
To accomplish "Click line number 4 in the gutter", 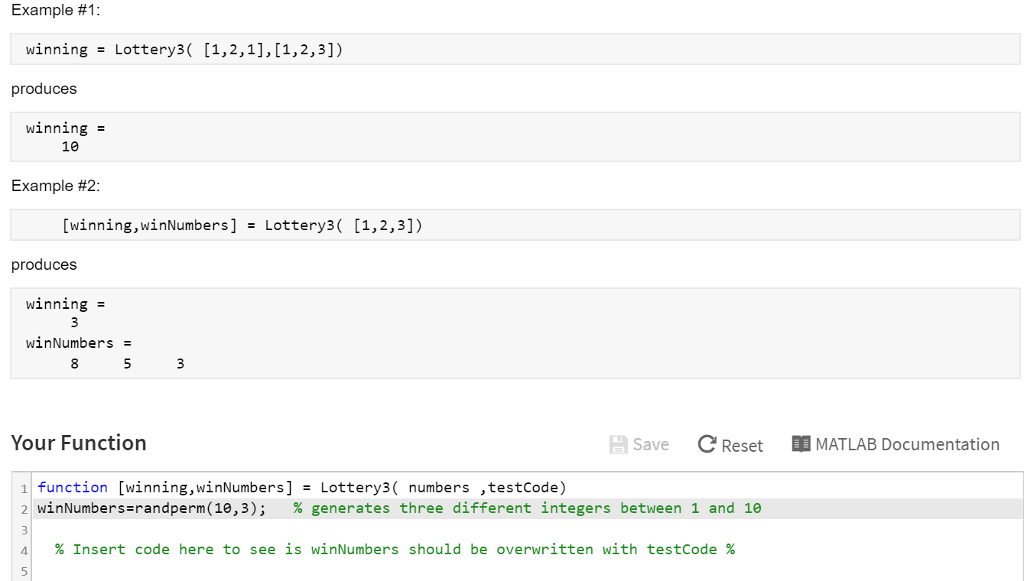I will pyautogui.click(x=23, y=550).
